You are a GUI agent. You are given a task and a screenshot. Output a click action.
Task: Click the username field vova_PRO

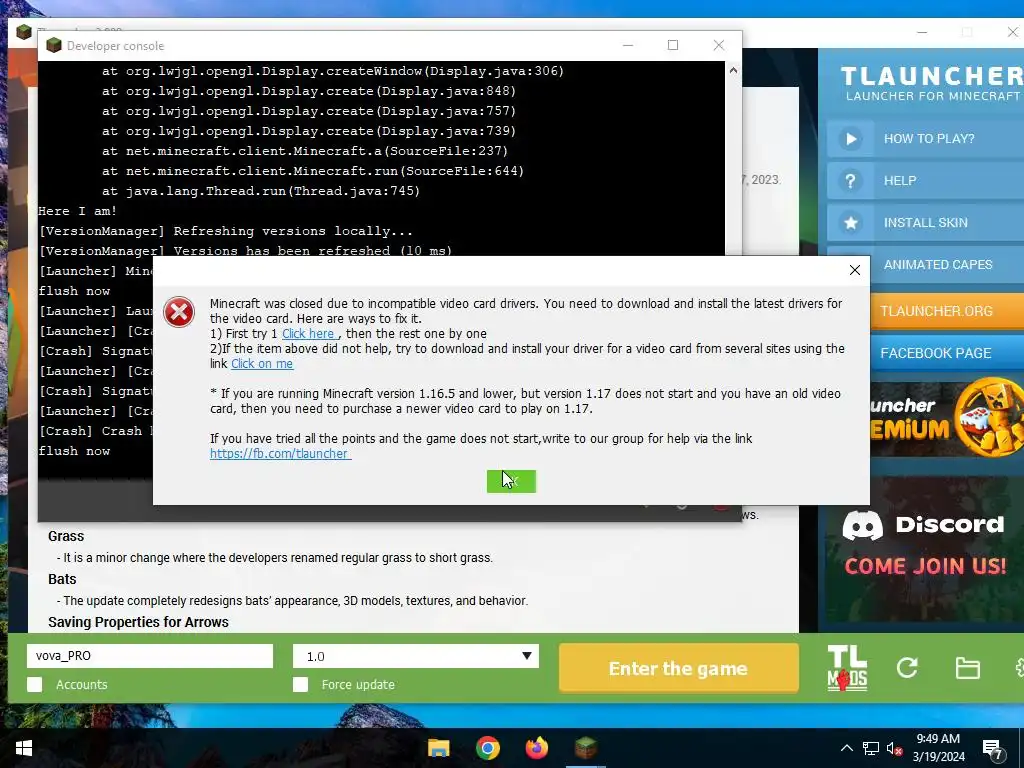coord(150,656)
